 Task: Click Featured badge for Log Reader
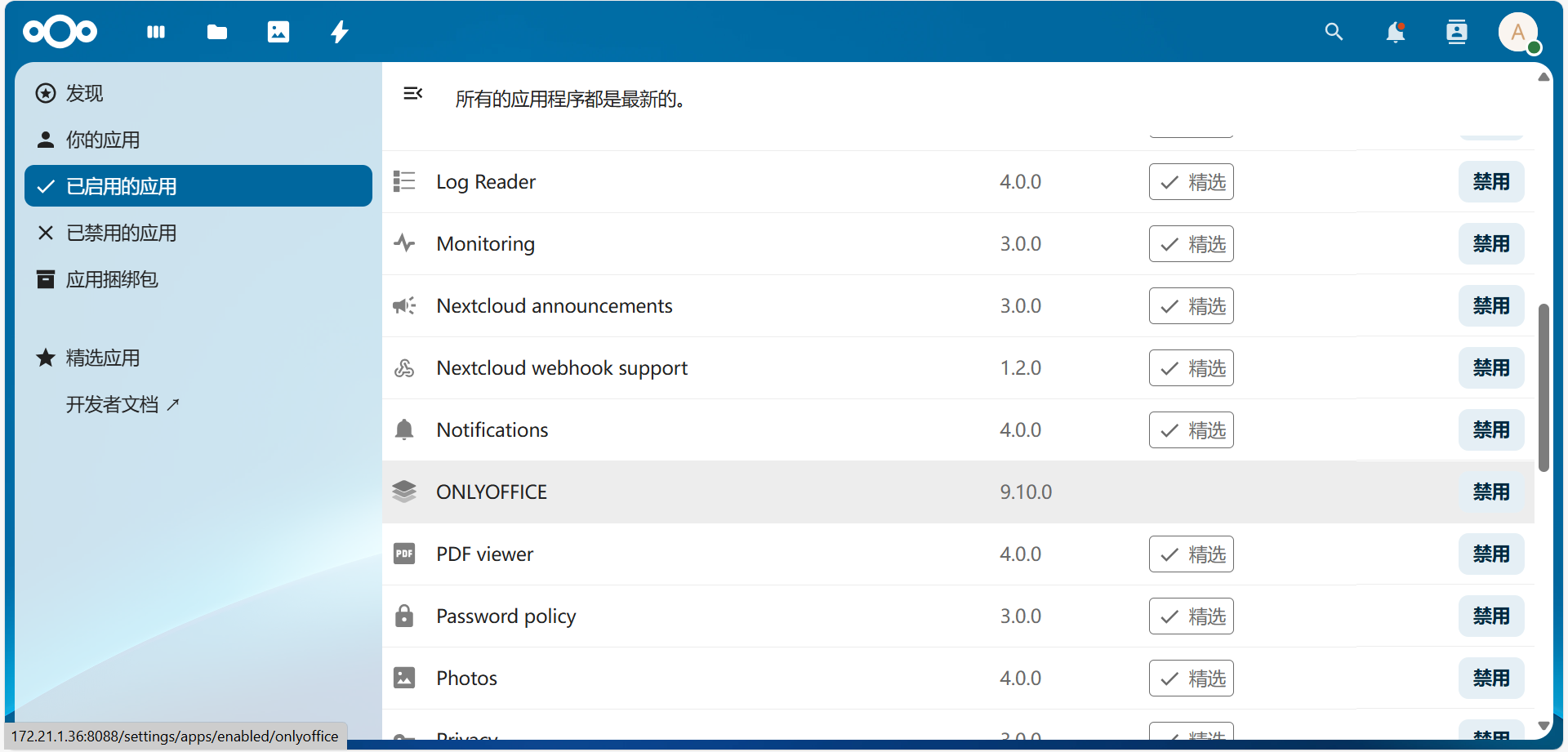[1192, 181]
